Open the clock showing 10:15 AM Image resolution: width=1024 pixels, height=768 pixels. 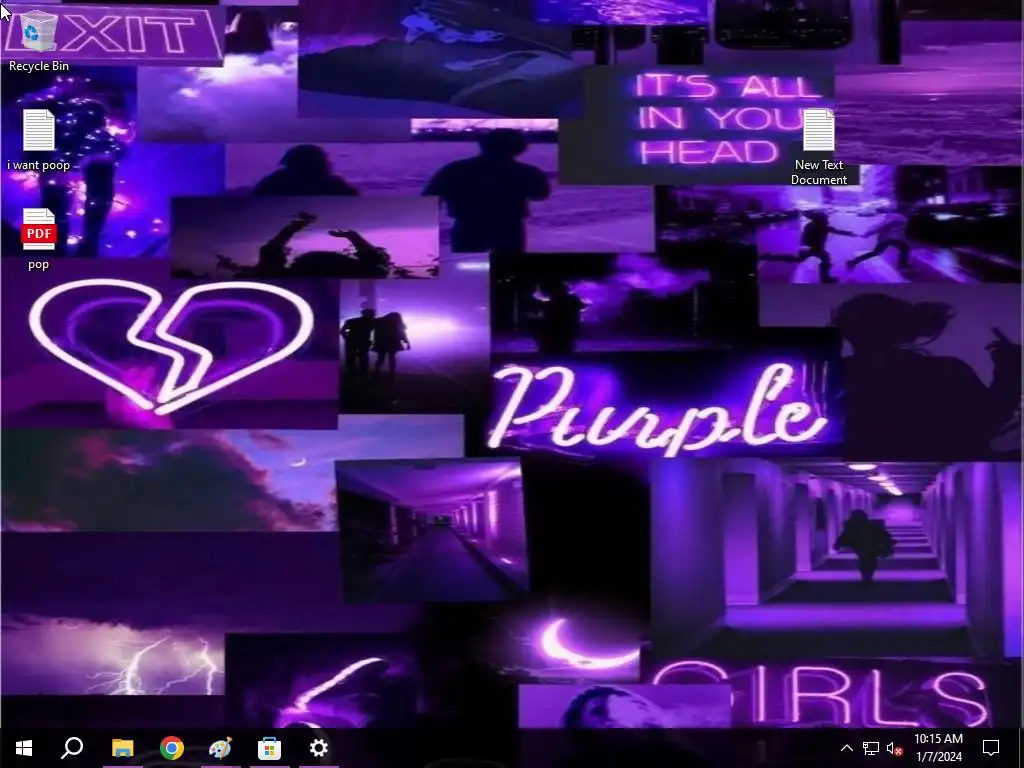pyautogui.click(x=938, y=748)
